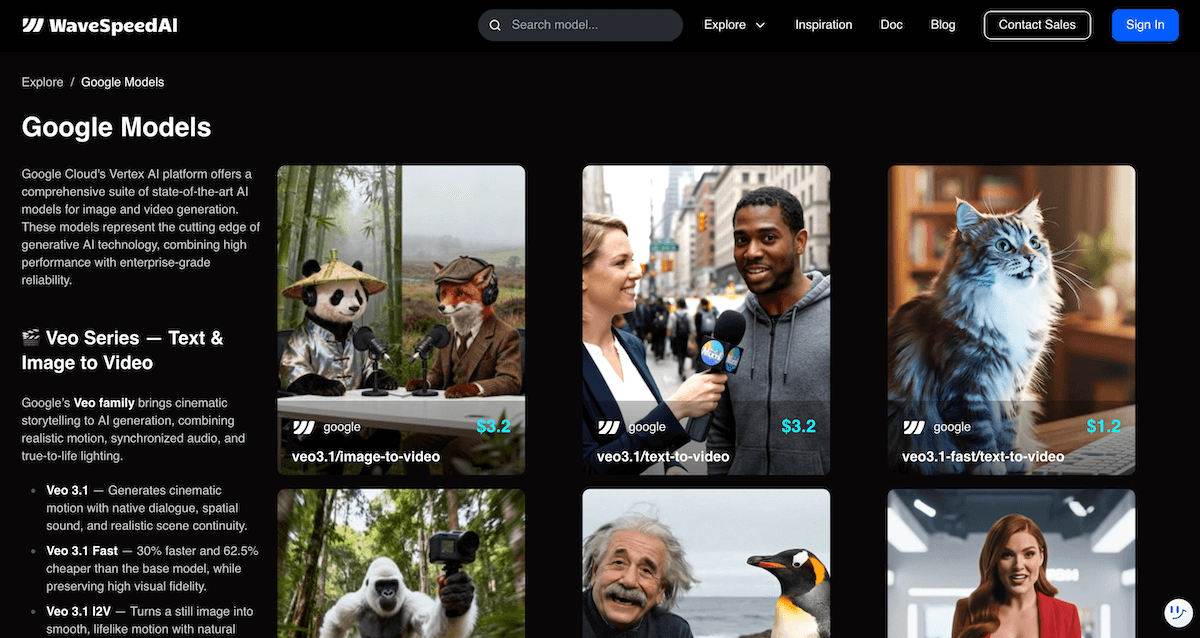Click the Veo Series section heading
The height and width of the screenshot is (638, 1200).
pos(122,350)
